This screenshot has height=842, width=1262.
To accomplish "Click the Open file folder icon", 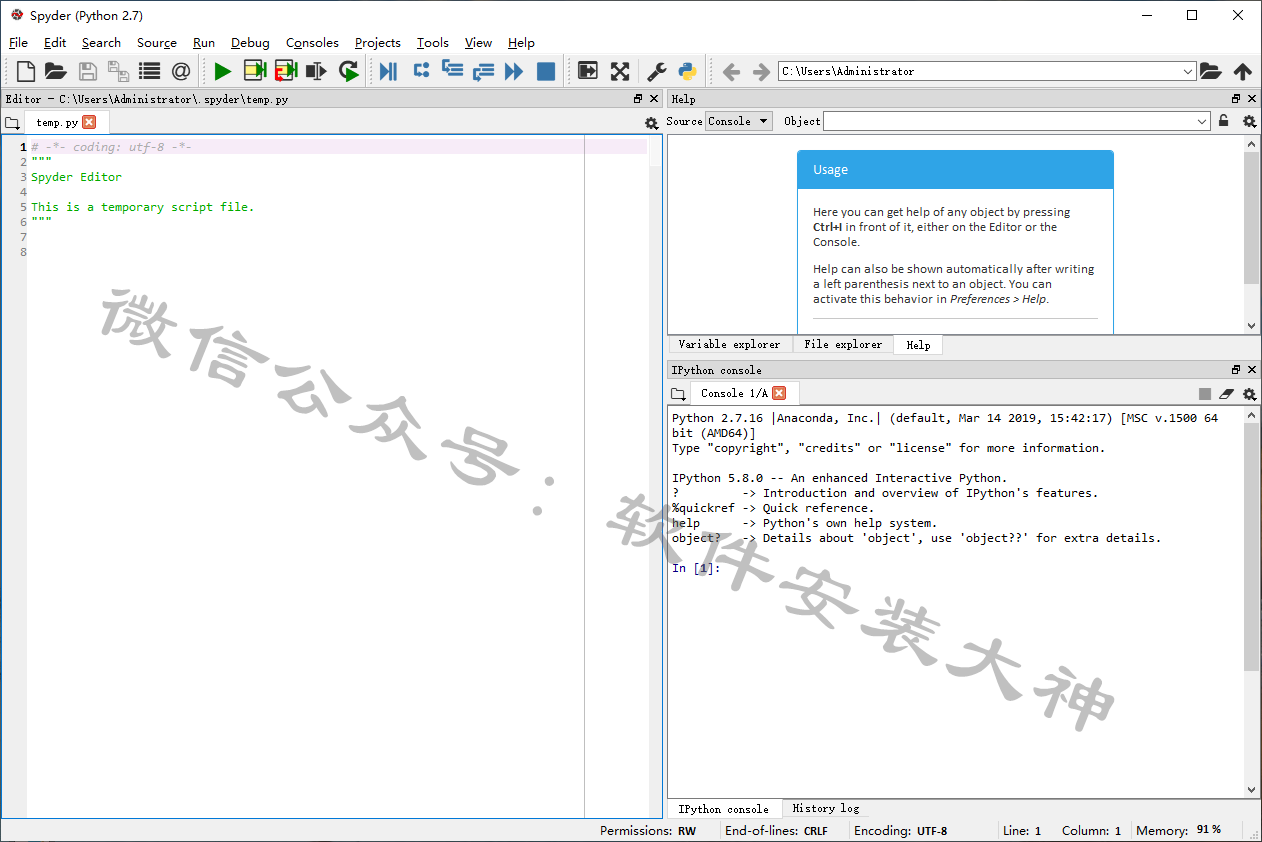I will [x=56, y=71].
